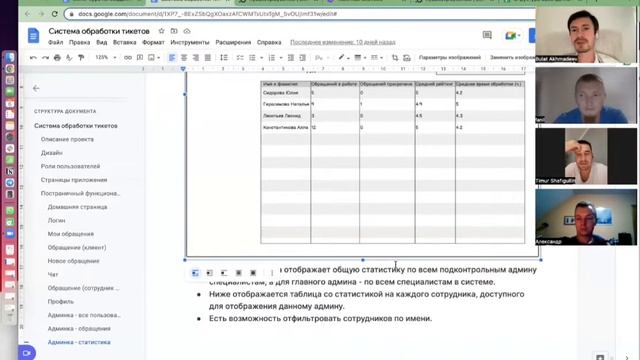Image resolution: width=640 pixels, height=360 pixels.
Task: Toggle center alignment
Action: click(x=184, y=58)
